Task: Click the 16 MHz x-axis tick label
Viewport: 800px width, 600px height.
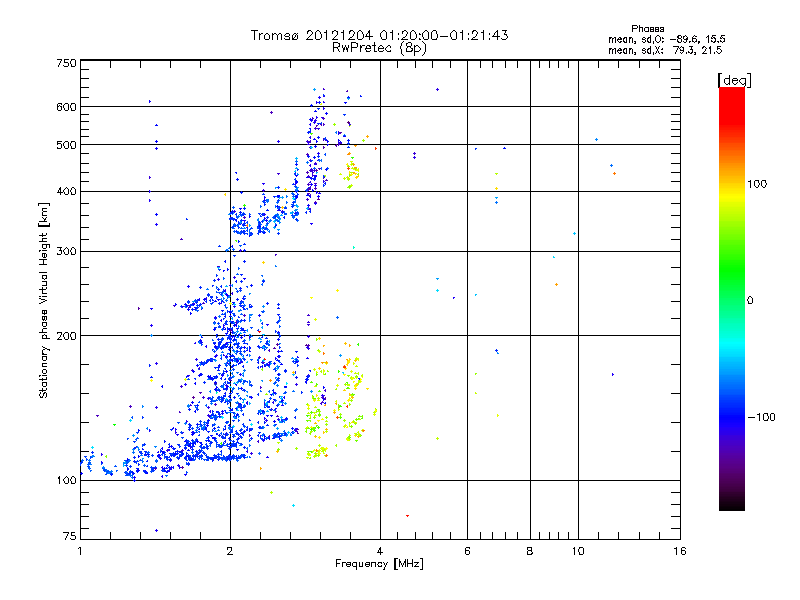Action: 680,551
